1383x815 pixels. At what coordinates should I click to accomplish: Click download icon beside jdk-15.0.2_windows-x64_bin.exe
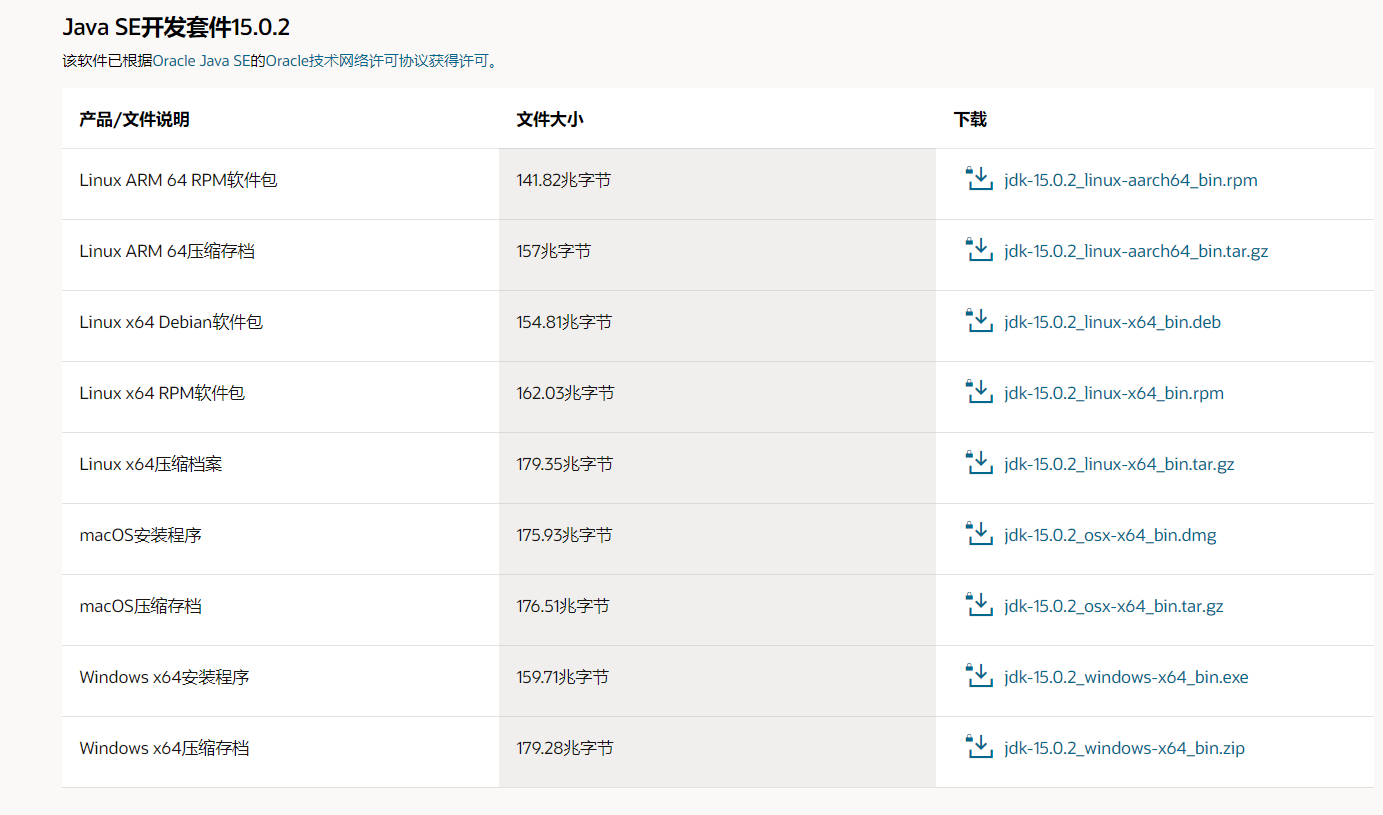point(979,676)
